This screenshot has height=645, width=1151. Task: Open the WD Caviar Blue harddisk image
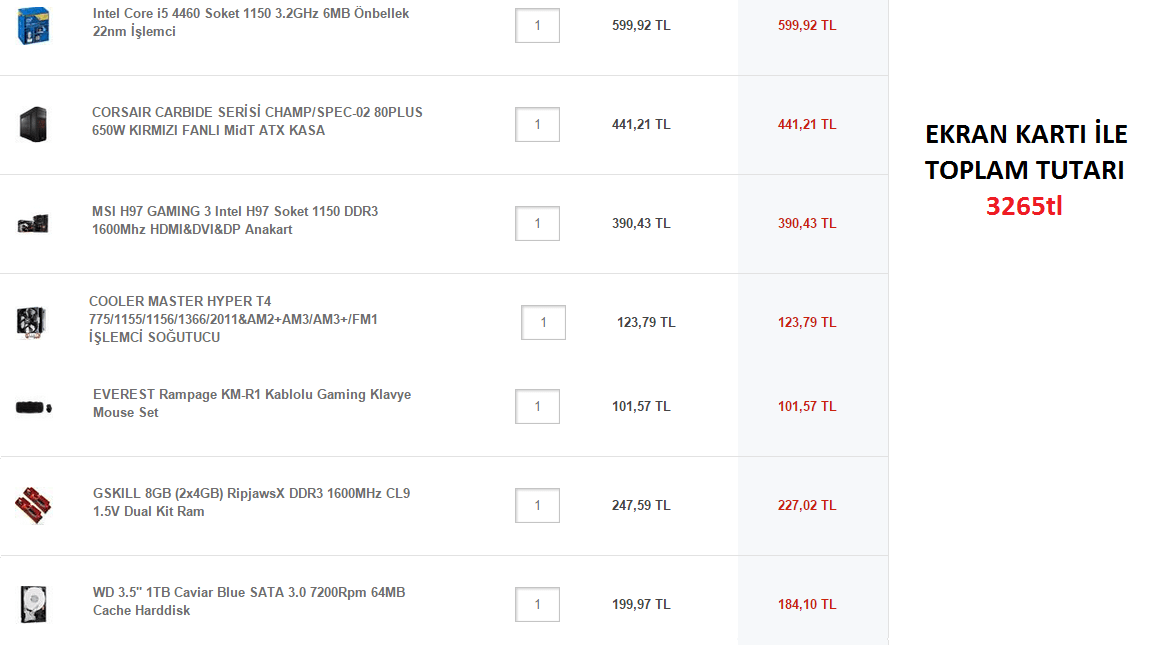(x=32, y=604)
